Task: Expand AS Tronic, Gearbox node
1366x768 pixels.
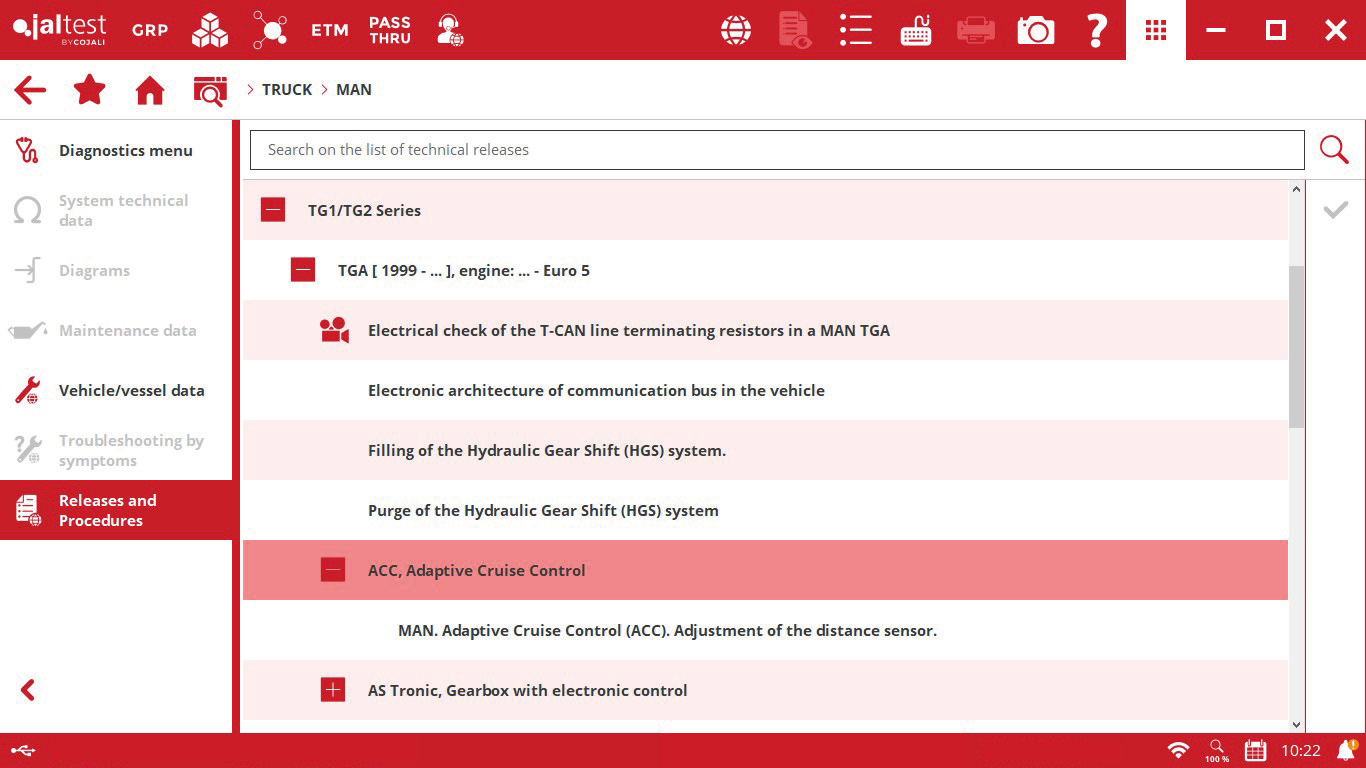Action: 333,690
